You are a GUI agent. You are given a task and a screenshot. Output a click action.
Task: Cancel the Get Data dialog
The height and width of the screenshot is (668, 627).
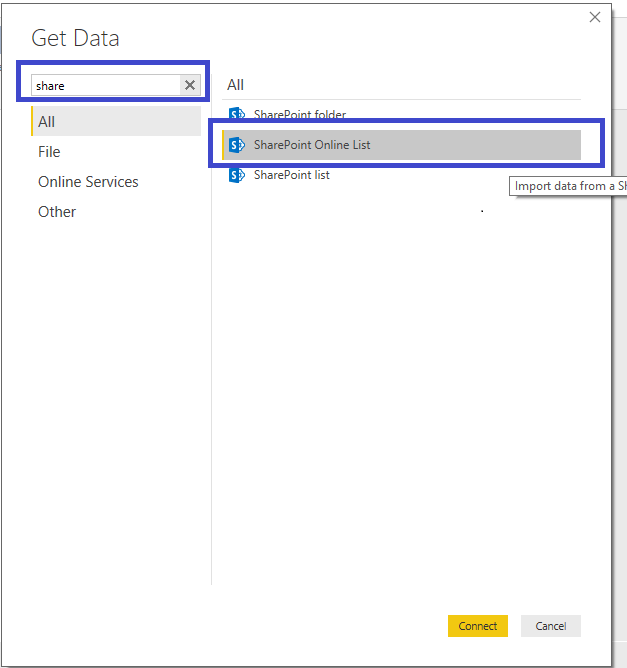pyautogui.click(x=550, y=626)
